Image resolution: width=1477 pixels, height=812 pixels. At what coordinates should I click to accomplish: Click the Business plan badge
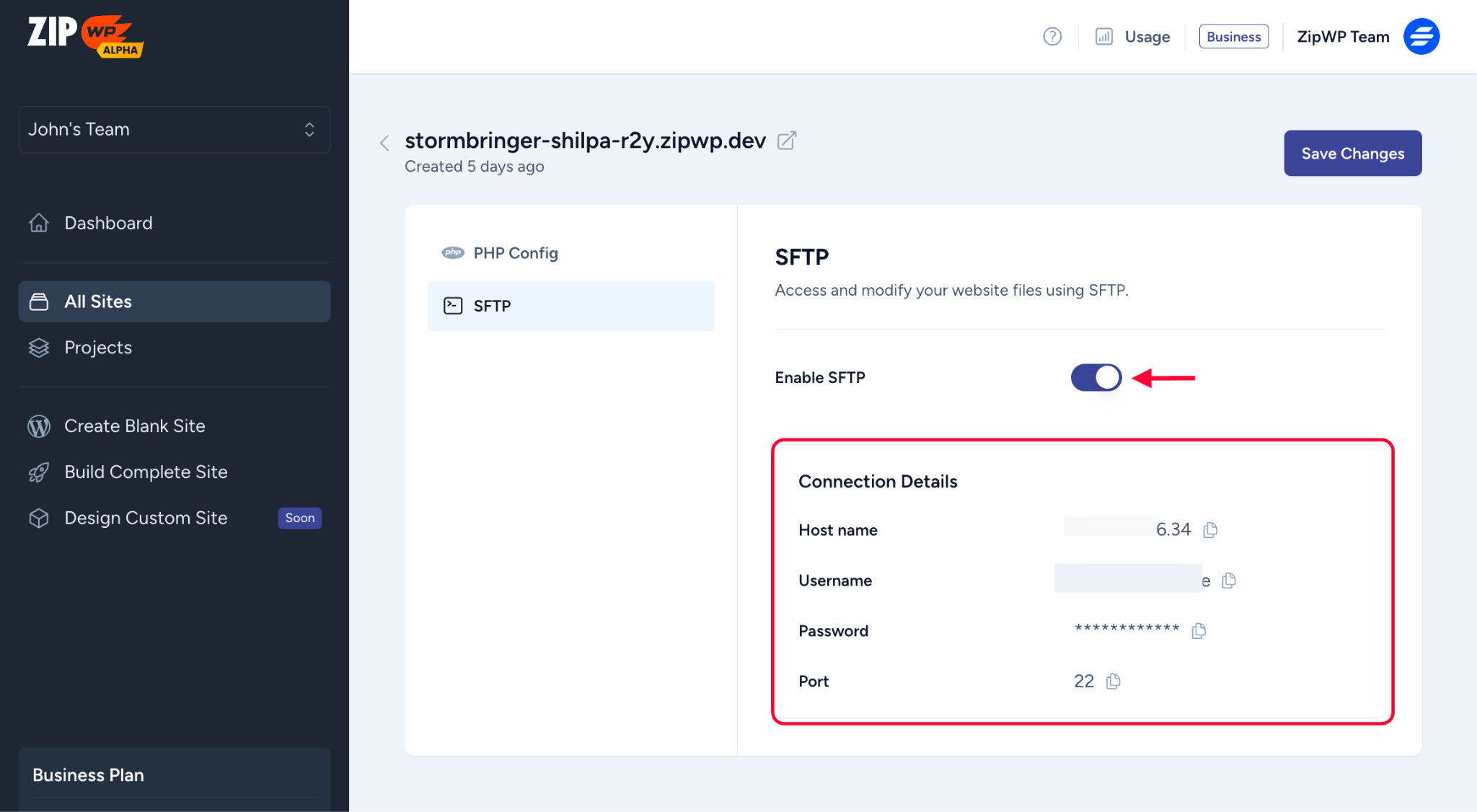pos(1233,36)
